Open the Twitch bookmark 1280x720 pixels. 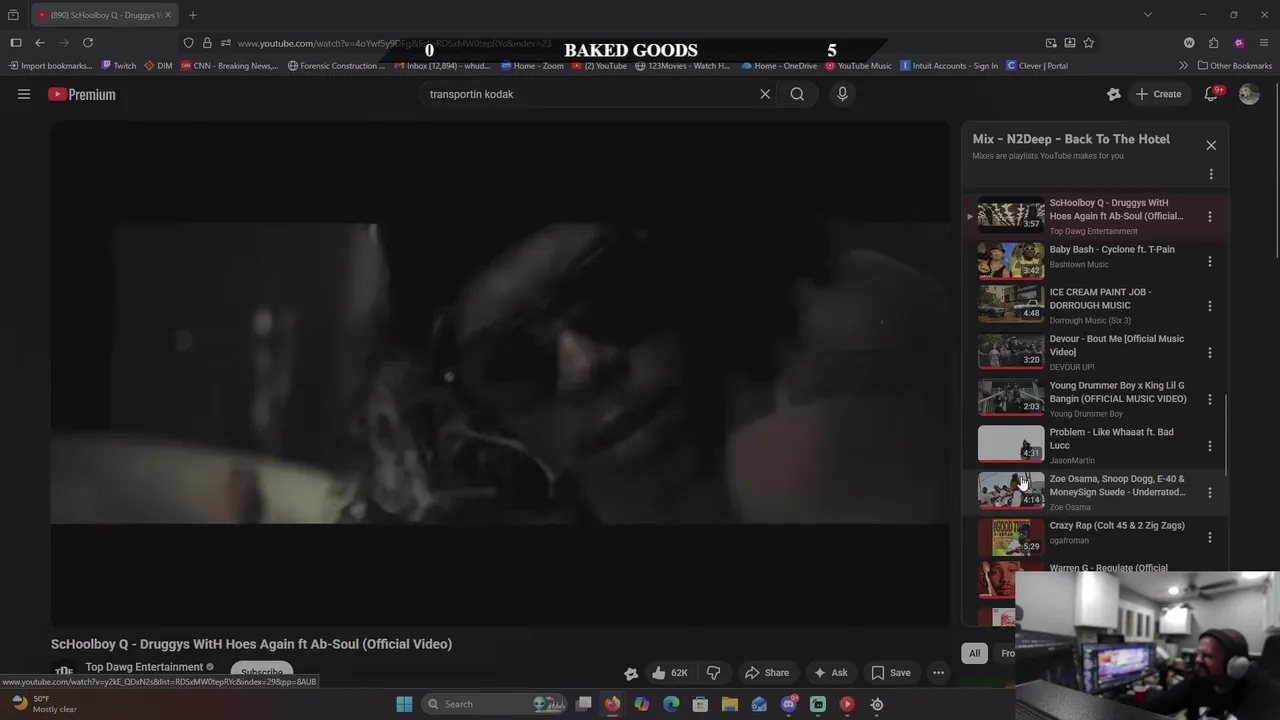[x=119, y=66]
